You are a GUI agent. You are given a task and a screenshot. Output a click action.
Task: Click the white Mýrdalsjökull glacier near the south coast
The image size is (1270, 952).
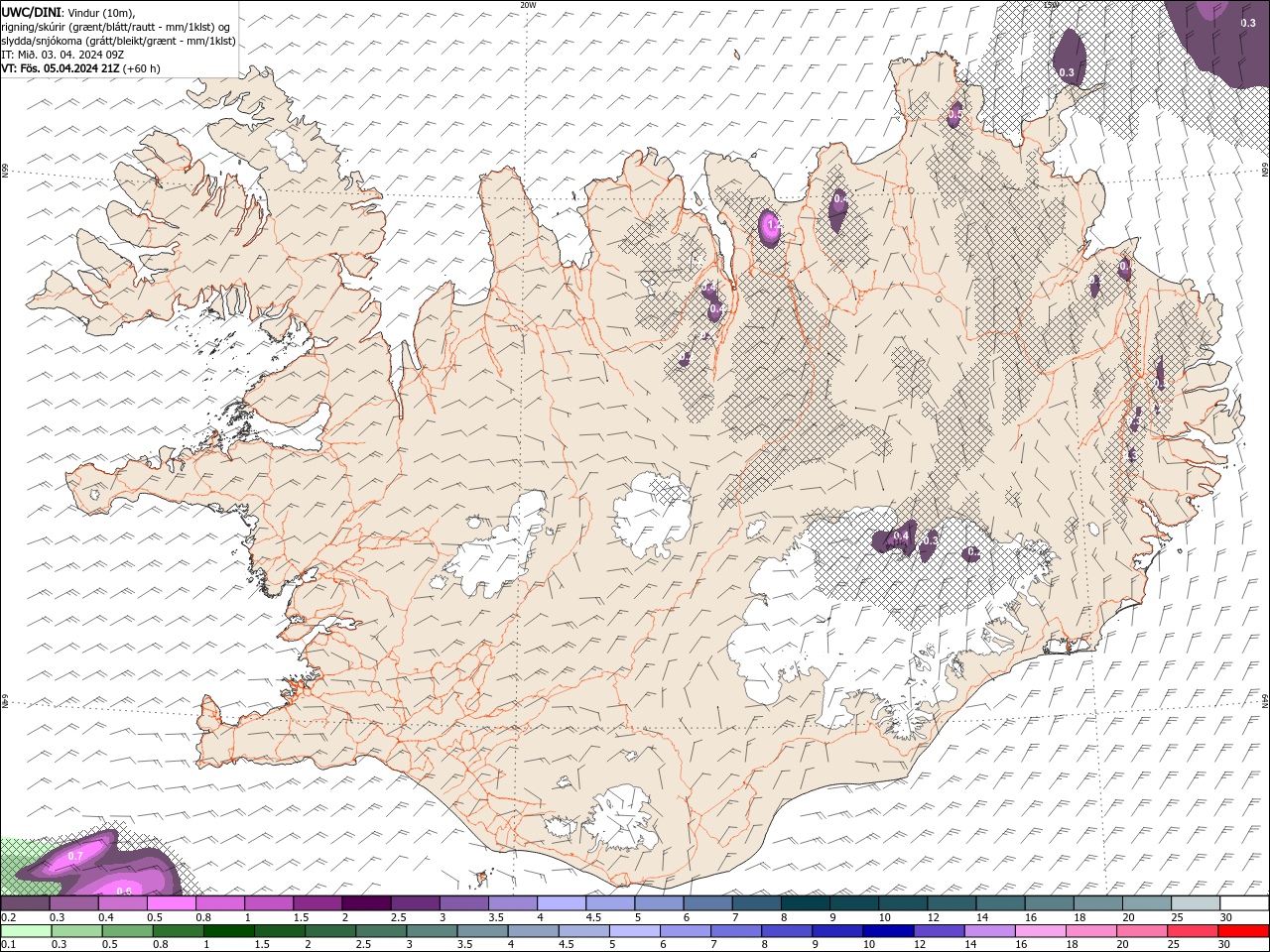click(x=622, y=818)
